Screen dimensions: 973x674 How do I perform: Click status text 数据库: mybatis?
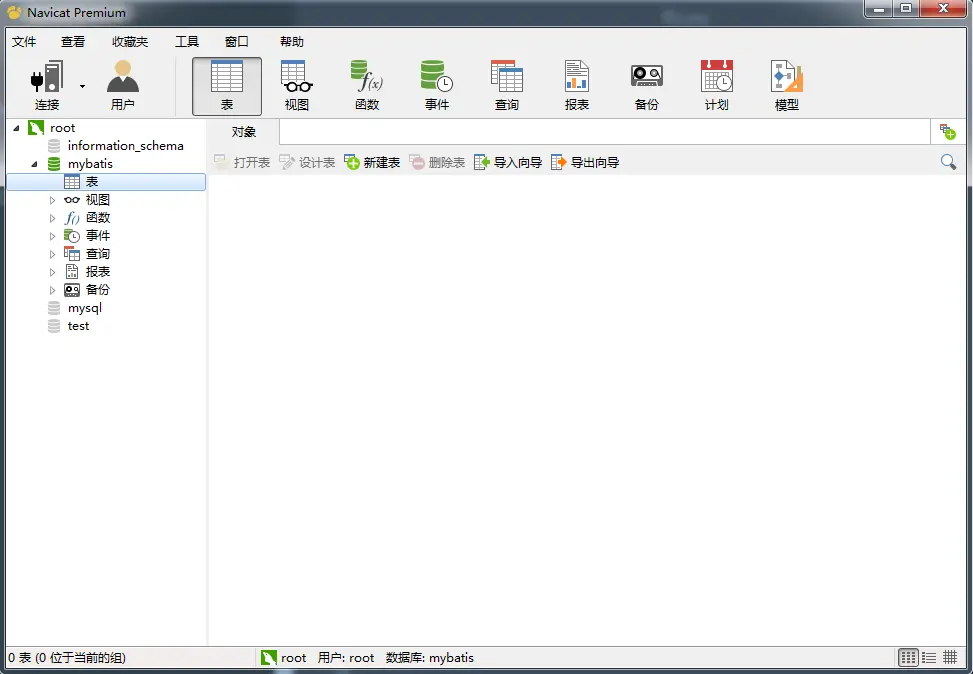429,658
